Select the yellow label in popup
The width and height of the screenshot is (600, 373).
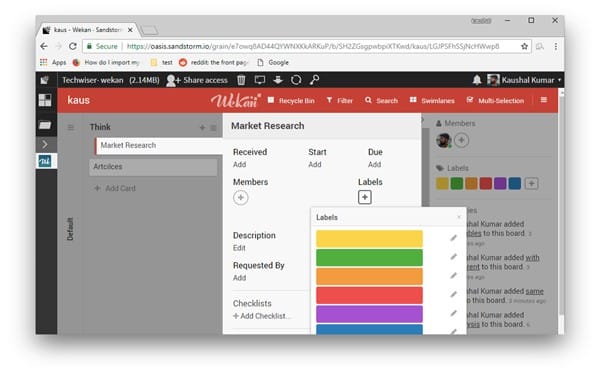(369, 239)
